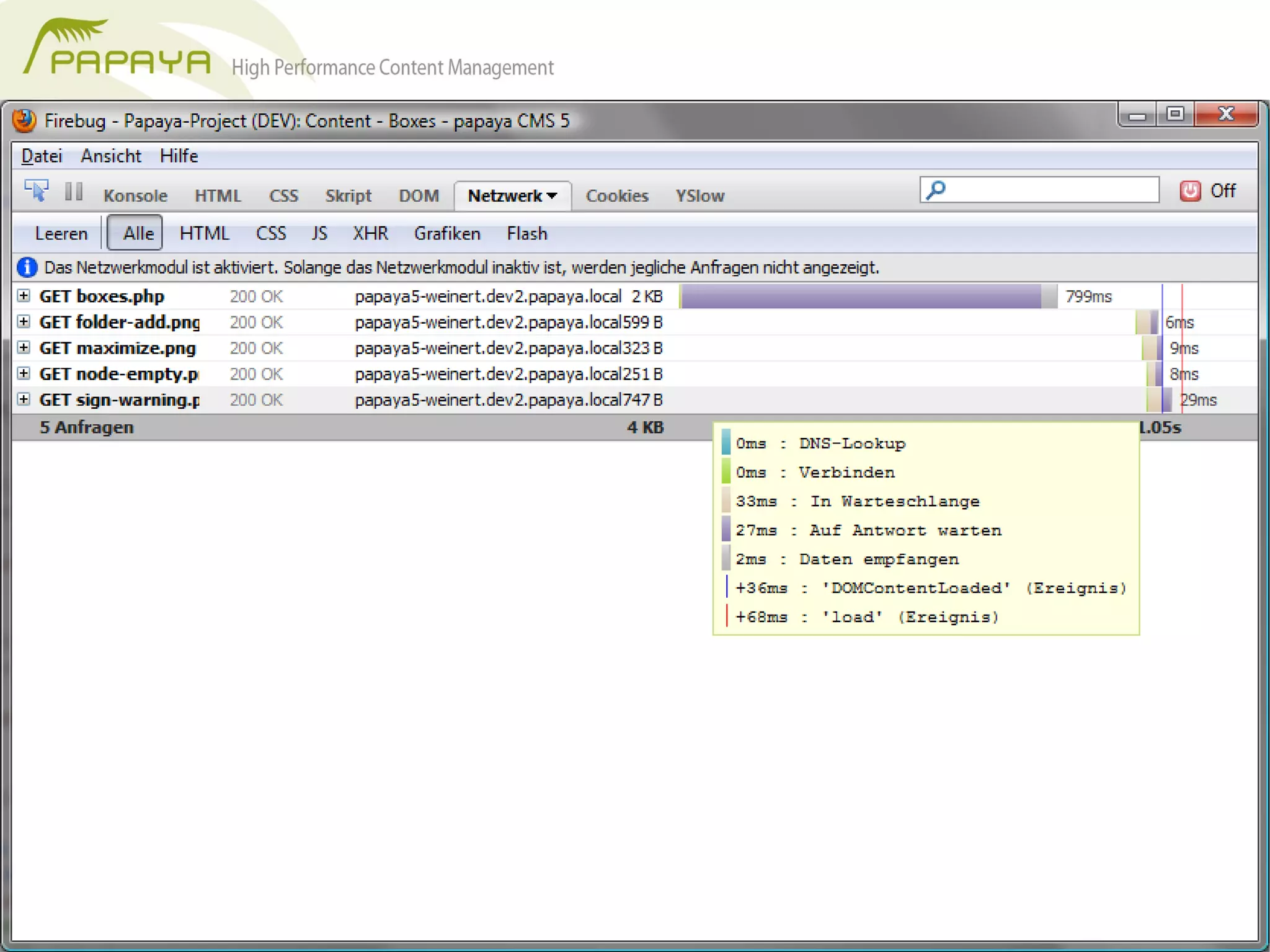Click the Firefox icon in title bar
Screen dimensions: 1270x952
[x=25, y=120]
